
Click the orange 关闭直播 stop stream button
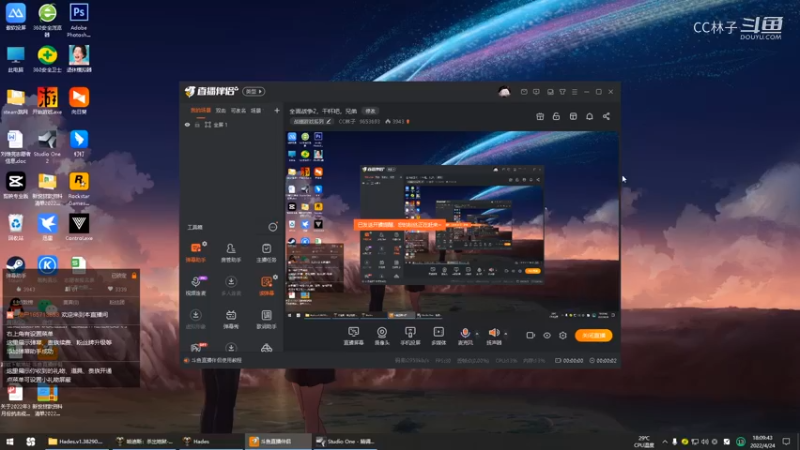593,335
